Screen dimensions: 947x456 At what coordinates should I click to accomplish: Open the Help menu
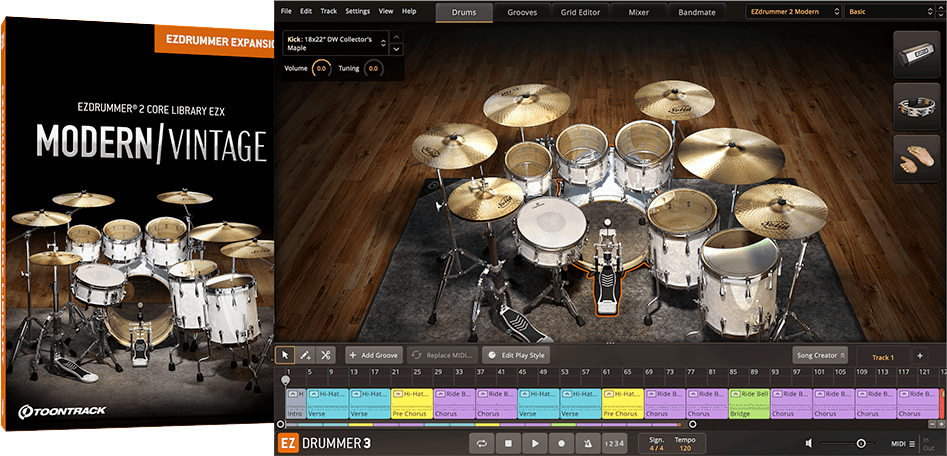pos(409,11)
